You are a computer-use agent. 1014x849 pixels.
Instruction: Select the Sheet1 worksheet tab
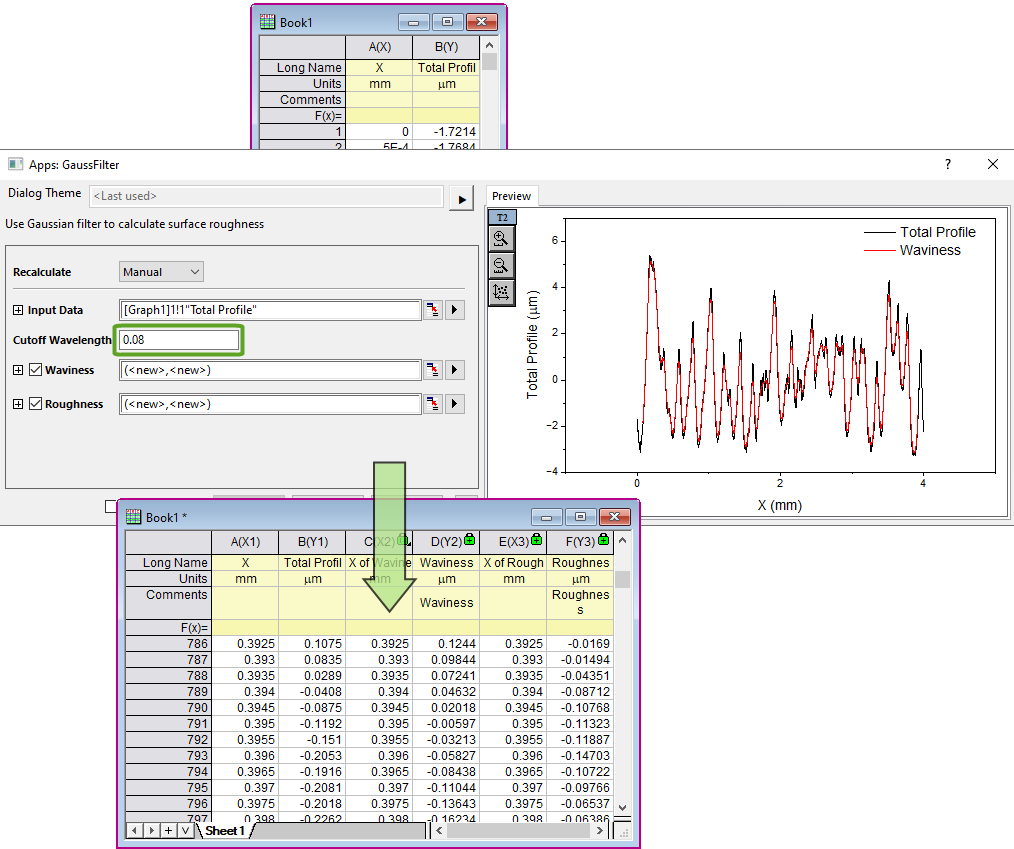[x=225, y=830]
